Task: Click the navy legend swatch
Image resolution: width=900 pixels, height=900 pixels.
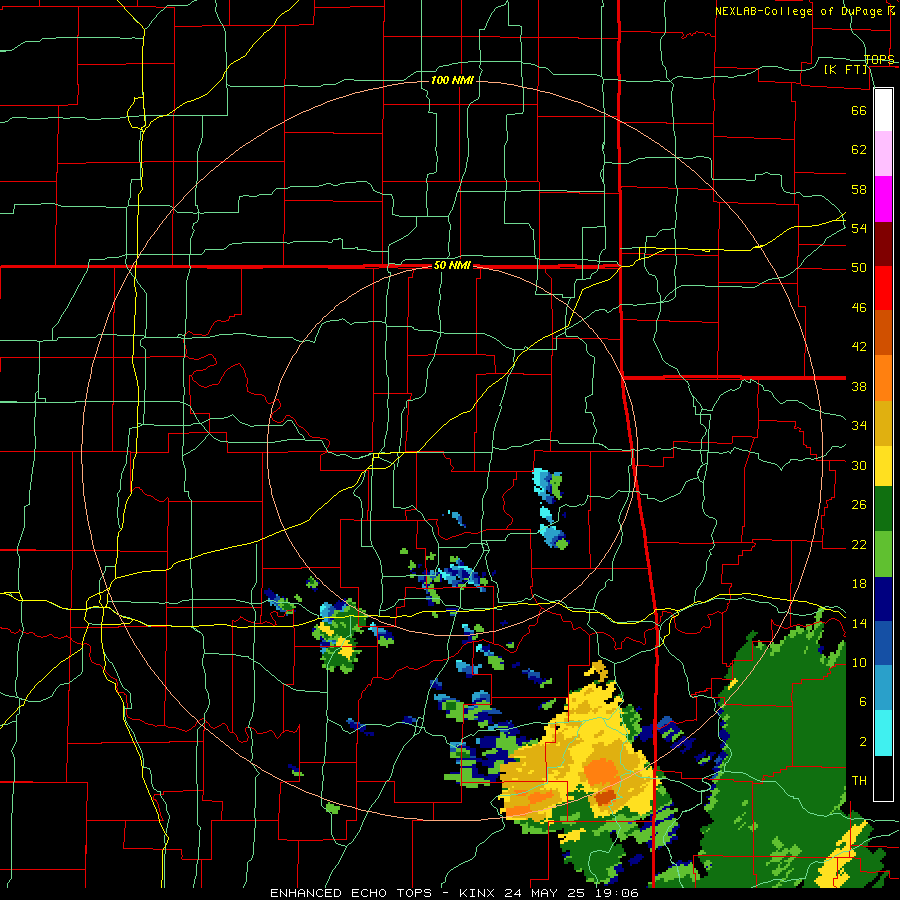Action: coord(883,599)
